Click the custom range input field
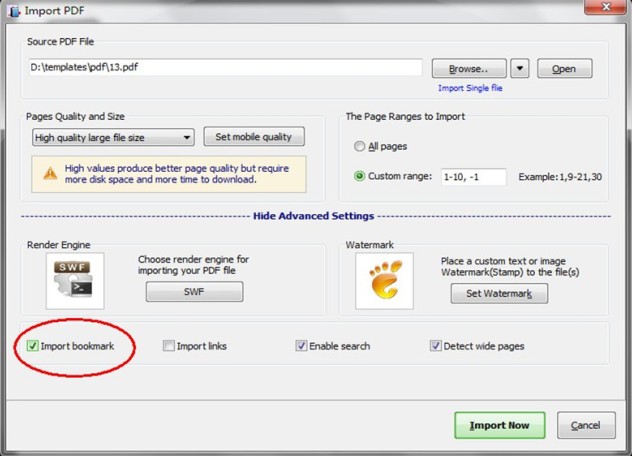Viewport: 632px width, 456px height. [x=474, y=177]
